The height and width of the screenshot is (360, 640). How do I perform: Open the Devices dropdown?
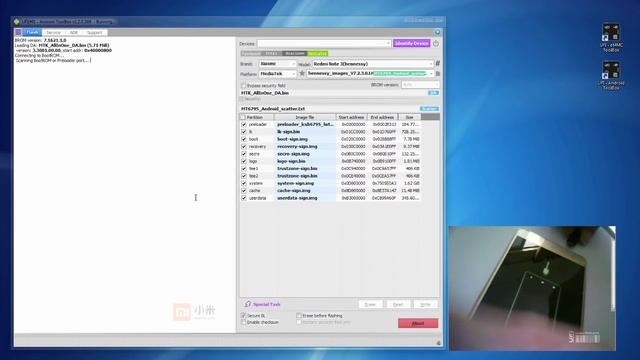[324, 43]
